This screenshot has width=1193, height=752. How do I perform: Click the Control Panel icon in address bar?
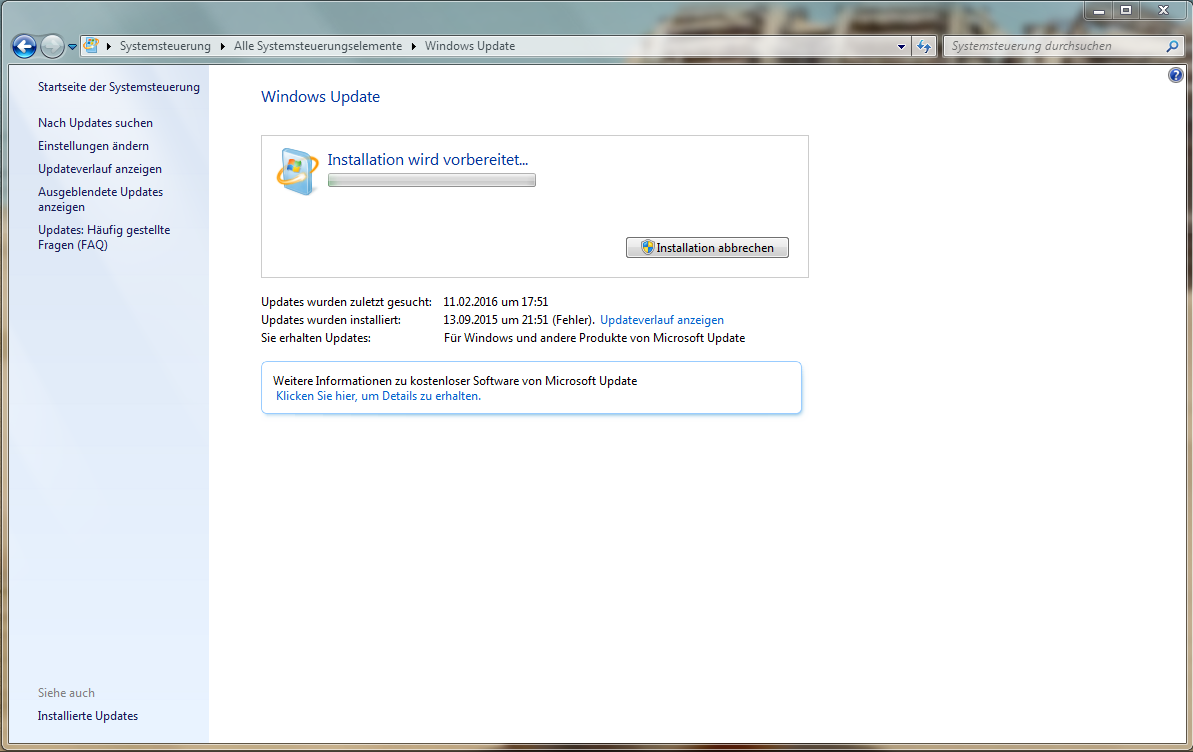tap(91, 46)
